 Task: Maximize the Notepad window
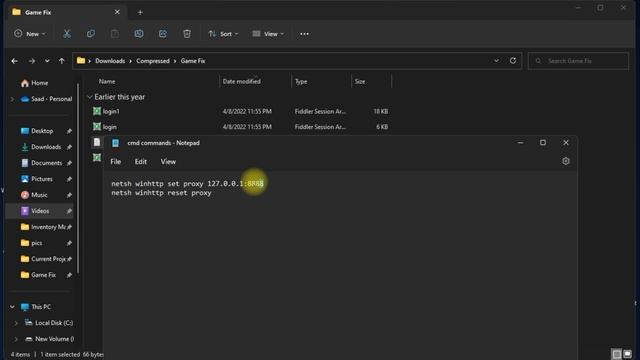click(x=543, y=143)
